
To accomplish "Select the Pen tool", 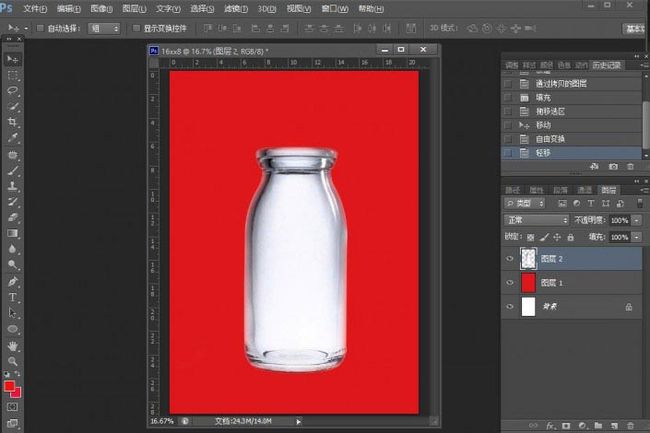I will click(x=12, y=281).
